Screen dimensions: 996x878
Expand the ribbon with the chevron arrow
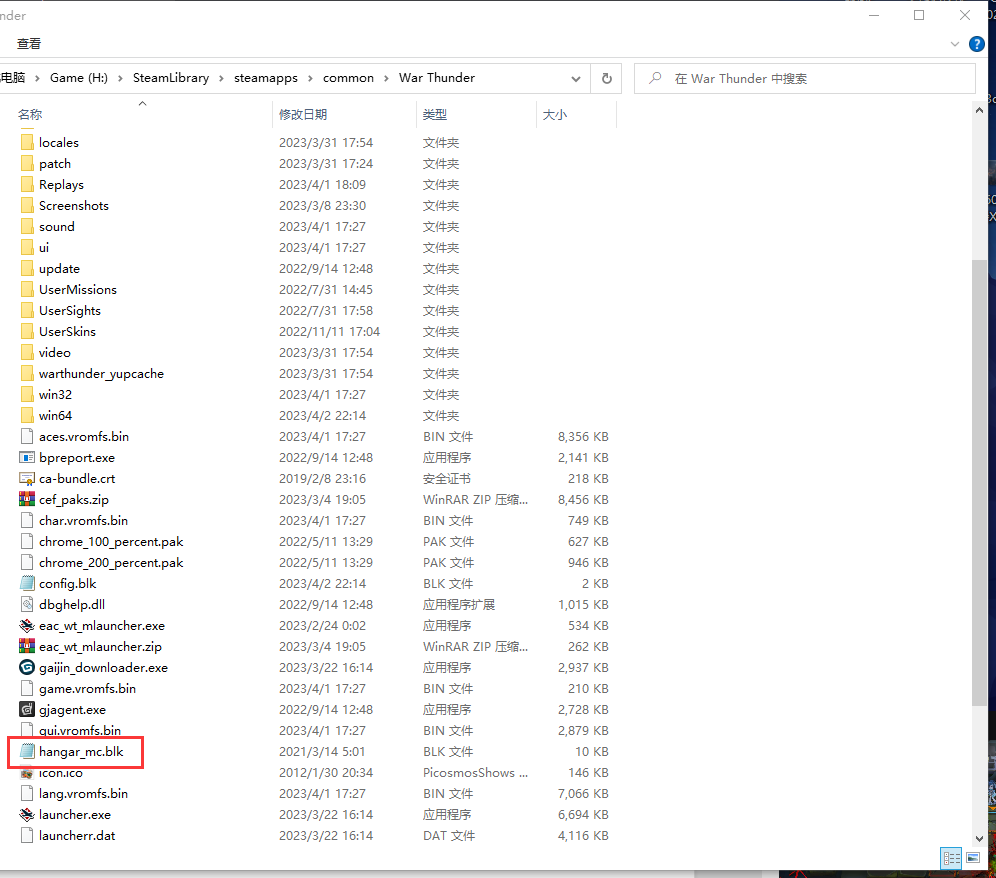coord(954,44)
